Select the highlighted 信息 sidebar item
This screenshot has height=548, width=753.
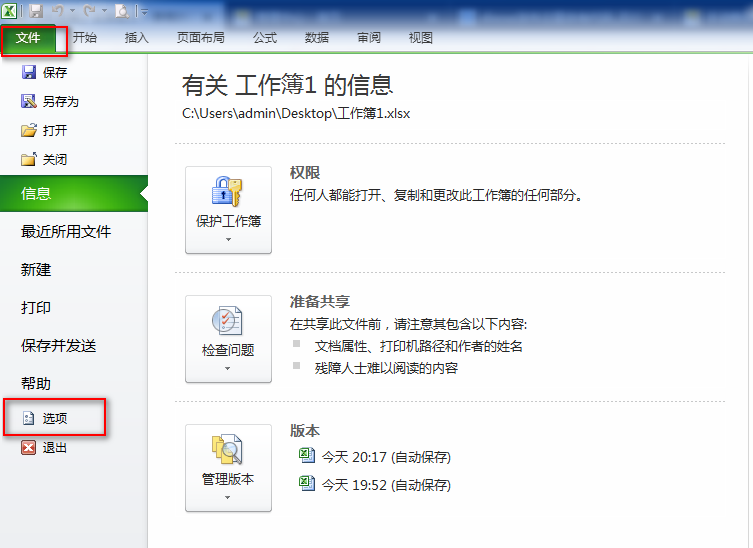pos(74,194)
